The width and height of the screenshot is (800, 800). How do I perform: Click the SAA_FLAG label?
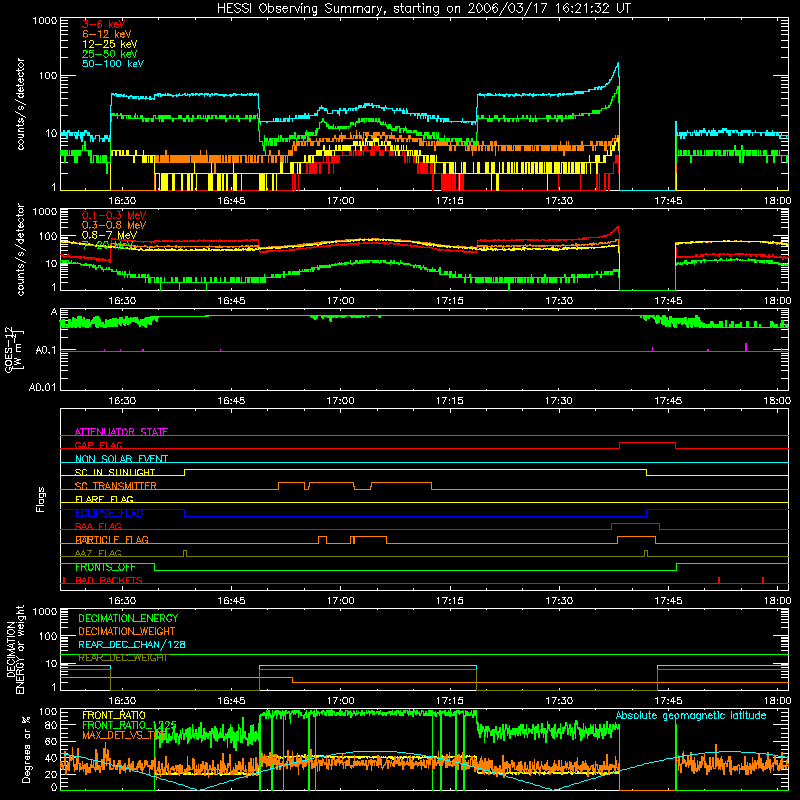coord(98,526)
